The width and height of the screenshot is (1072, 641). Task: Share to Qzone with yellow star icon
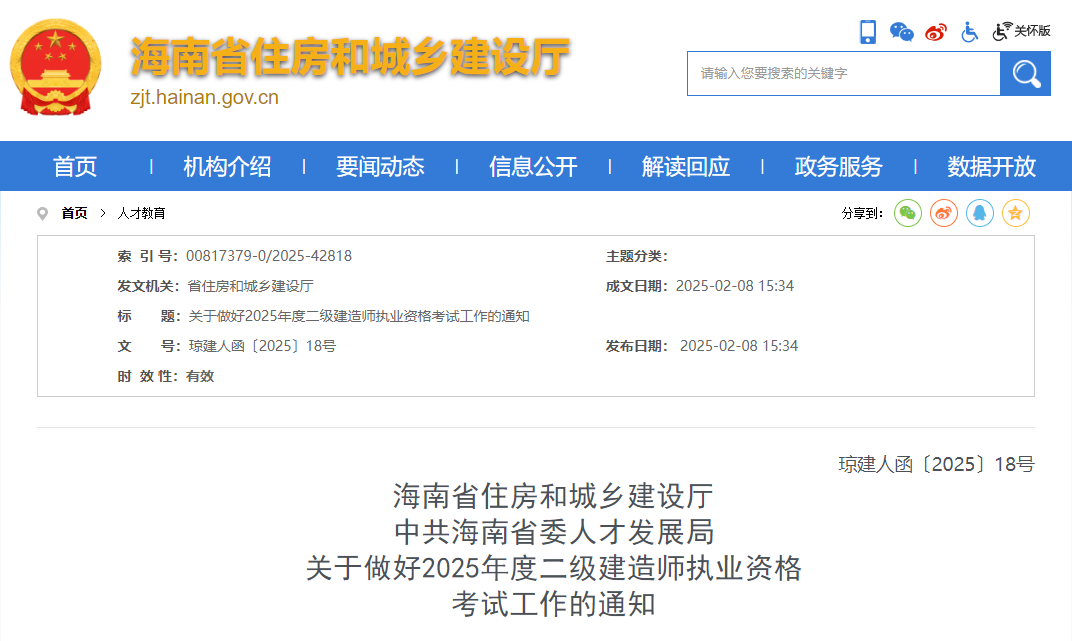pyautogui.click(x=1015, y=213)
